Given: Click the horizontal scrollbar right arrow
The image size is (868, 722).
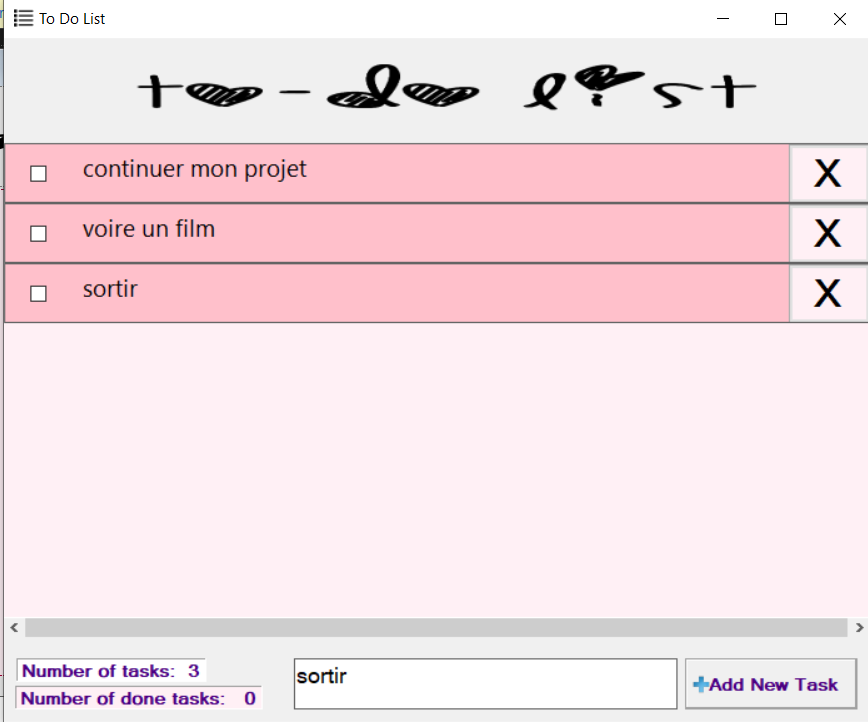Looking at the screenshot, I should (x=859, y=627).
